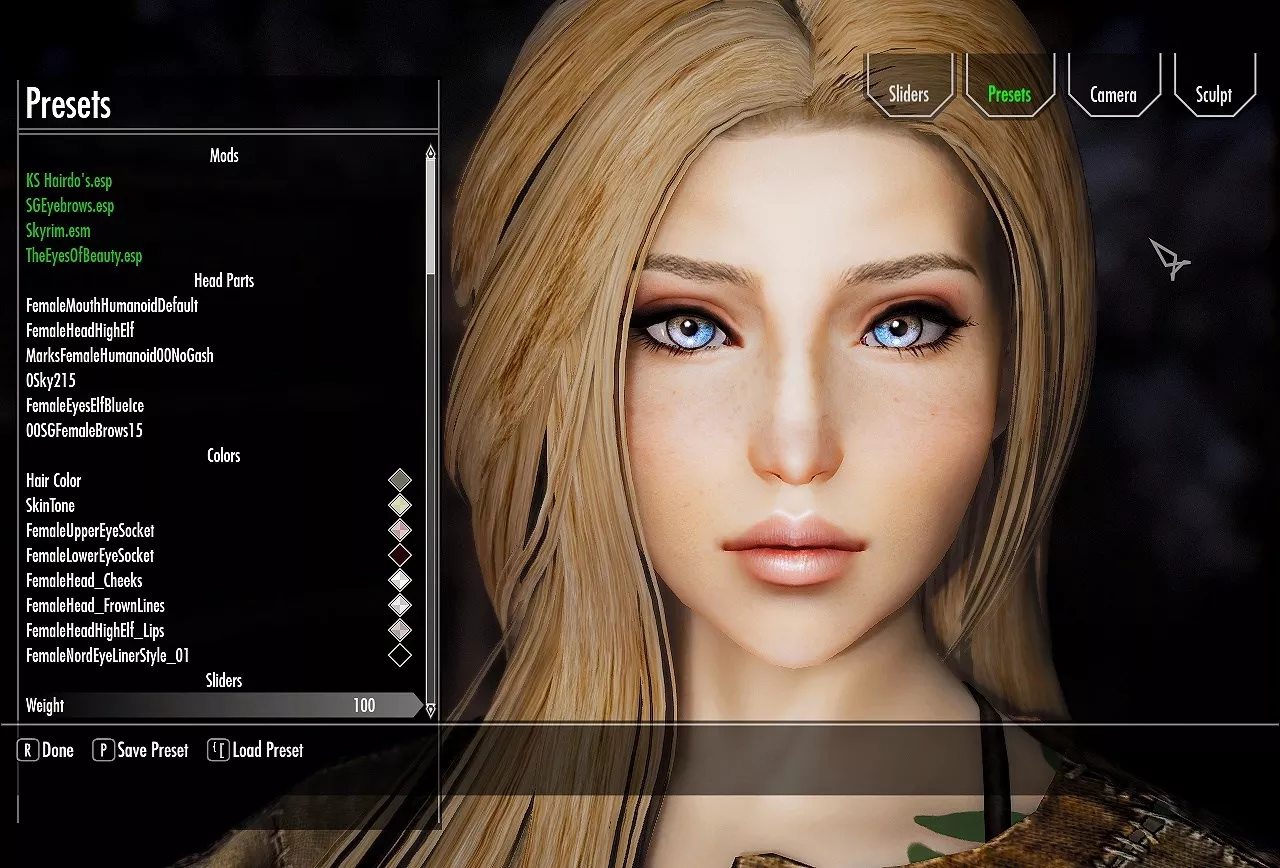
Task: Select 0Sky215 head part entry
Action: pos(51,381)
